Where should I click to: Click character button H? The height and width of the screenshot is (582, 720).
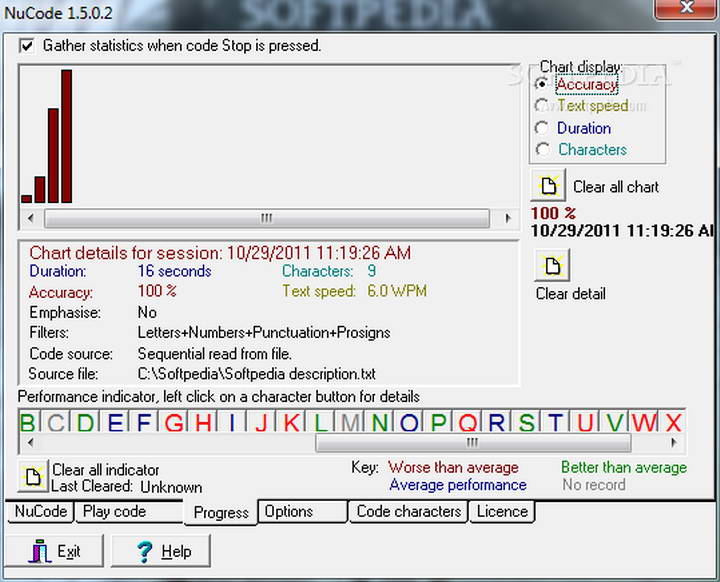[203, 421]
